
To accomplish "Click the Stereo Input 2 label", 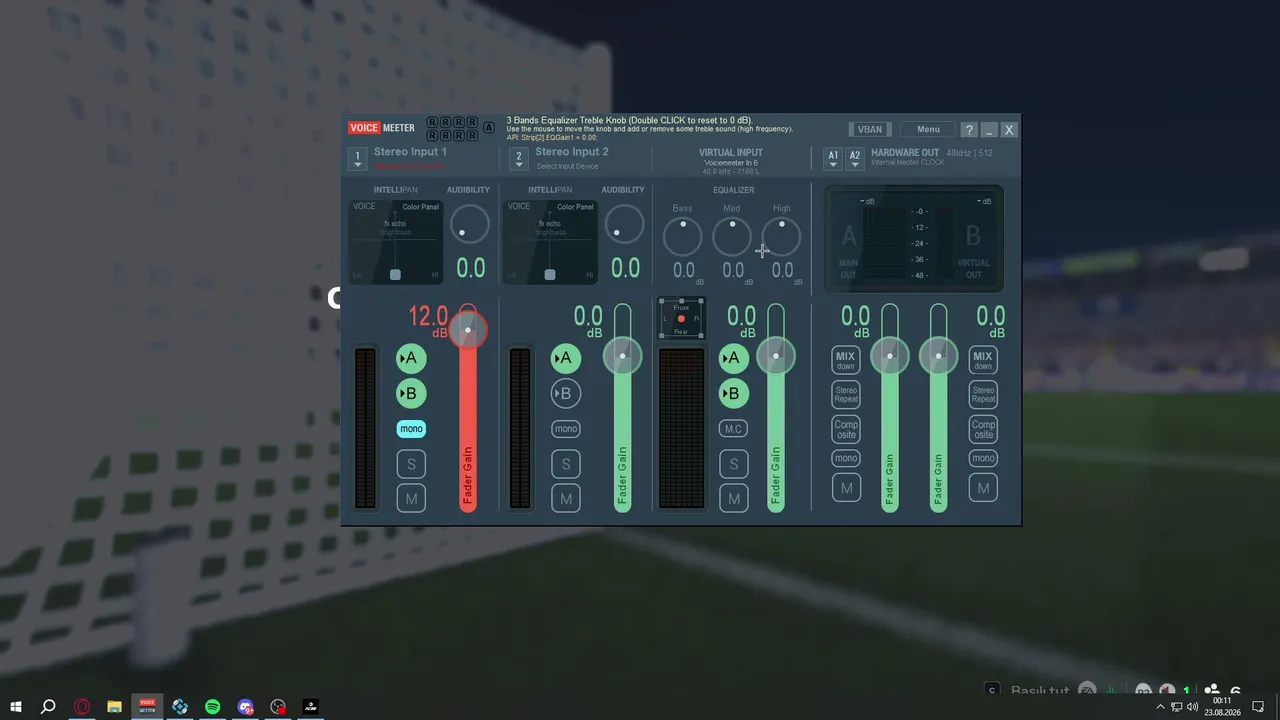I will pyautogui.click(x=572, y=152).
